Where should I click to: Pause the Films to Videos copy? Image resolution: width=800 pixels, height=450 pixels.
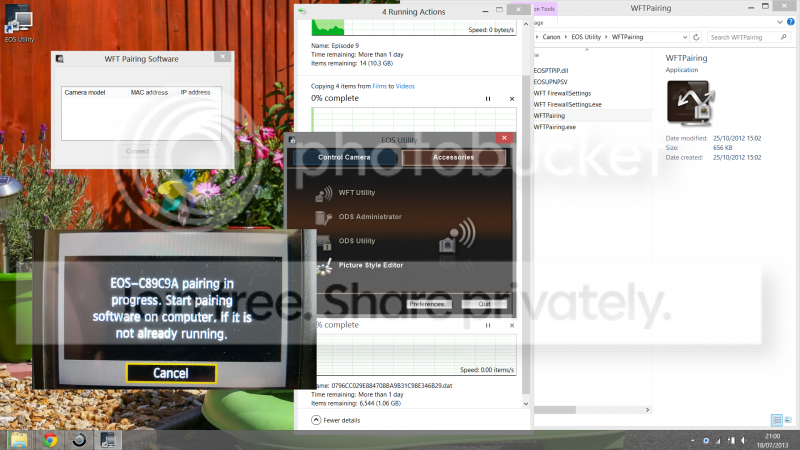[488, 98]
